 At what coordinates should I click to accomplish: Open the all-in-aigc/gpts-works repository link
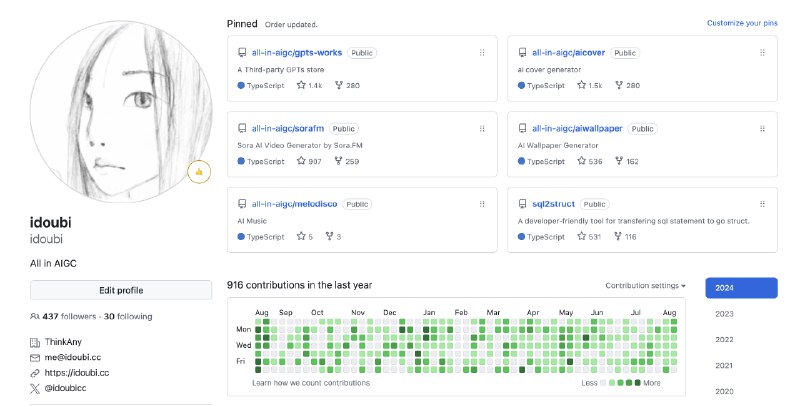[x=296, y=53]
